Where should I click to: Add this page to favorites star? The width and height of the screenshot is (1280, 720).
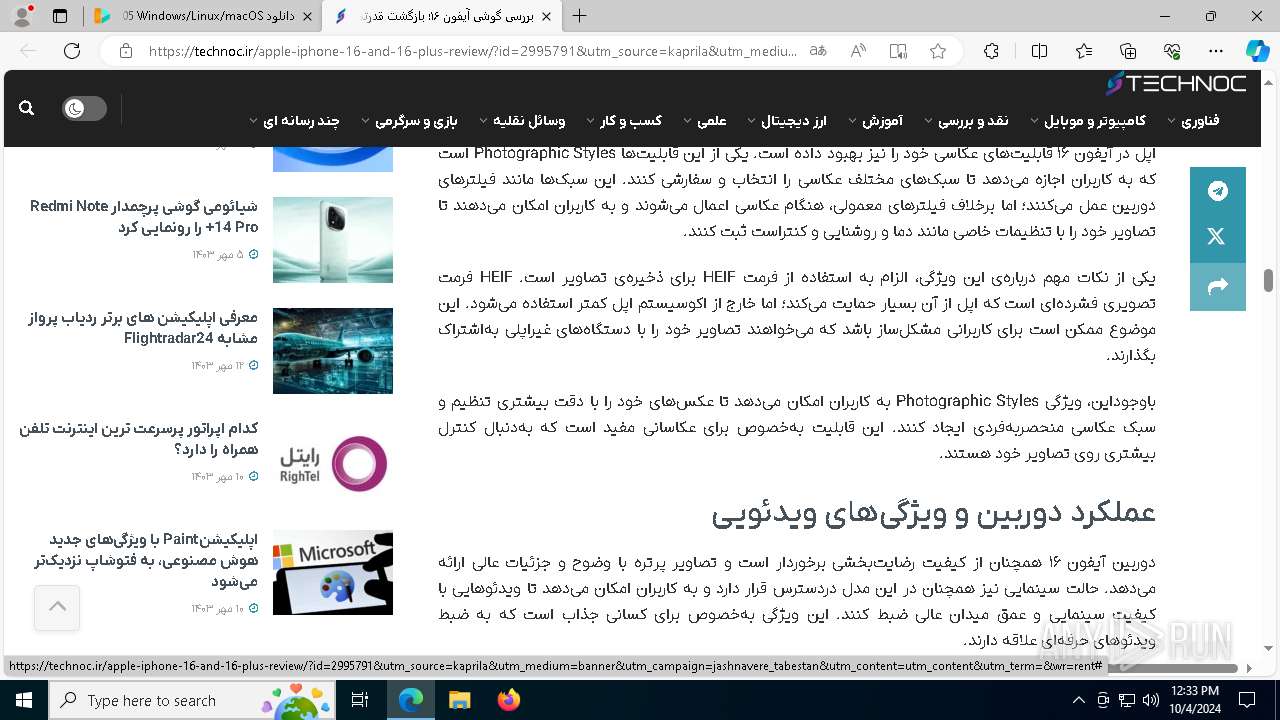point(938,51)
